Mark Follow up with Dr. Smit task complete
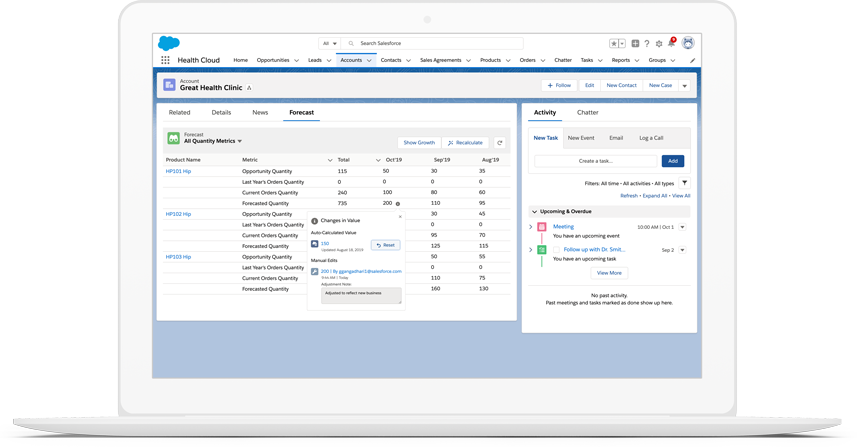 click(556, 250)
